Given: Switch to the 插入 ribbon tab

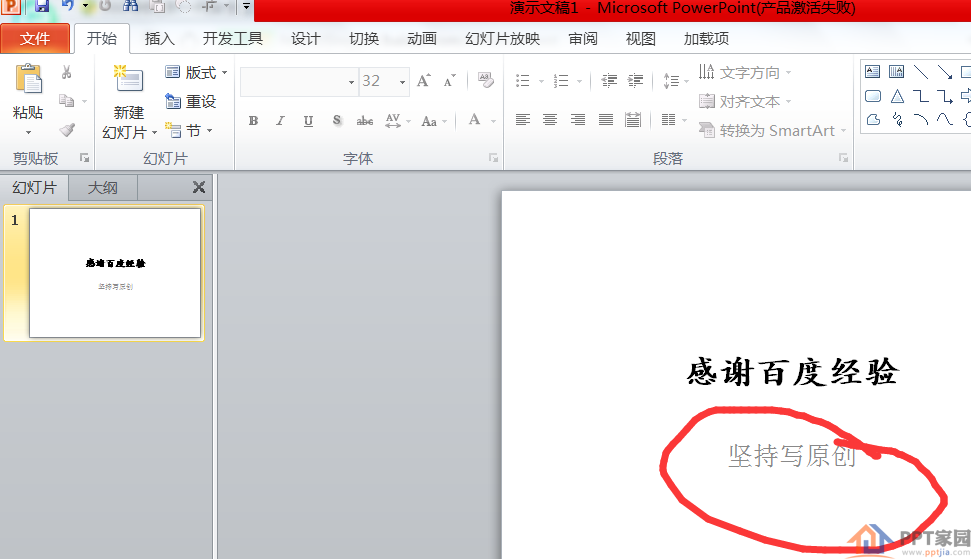Looking at the screenshot, I should (160, 38).
